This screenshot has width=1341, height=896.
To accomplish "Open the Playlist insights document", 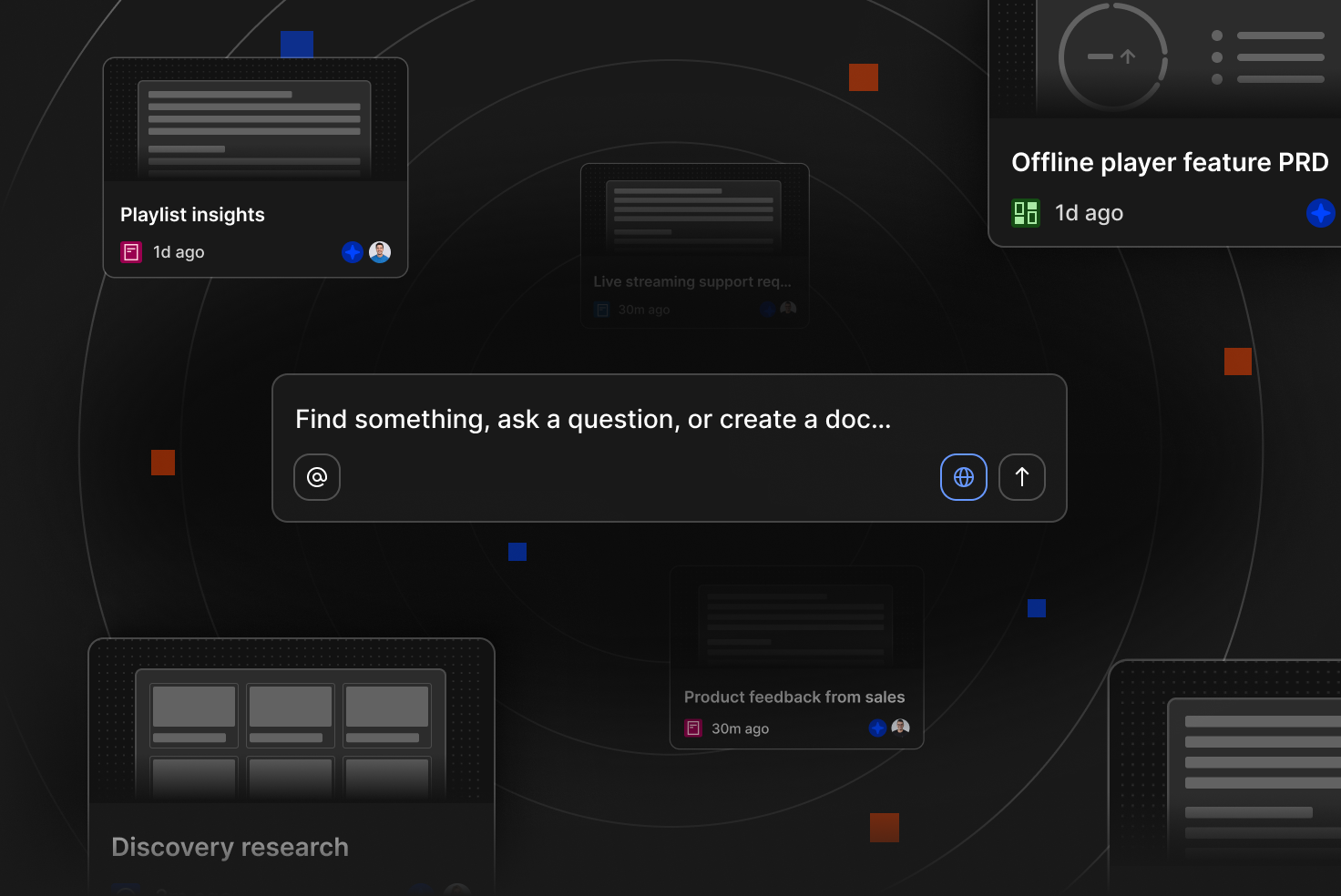I will tap(192, 214).
